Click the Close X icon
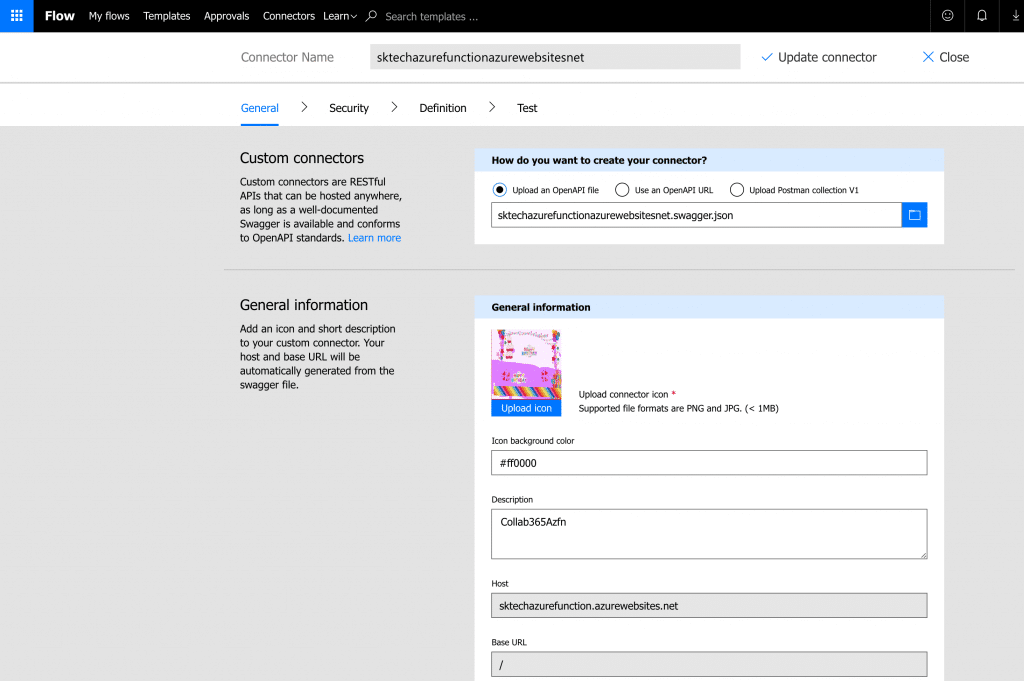1024x681 pixels. [x=928, y=57]
